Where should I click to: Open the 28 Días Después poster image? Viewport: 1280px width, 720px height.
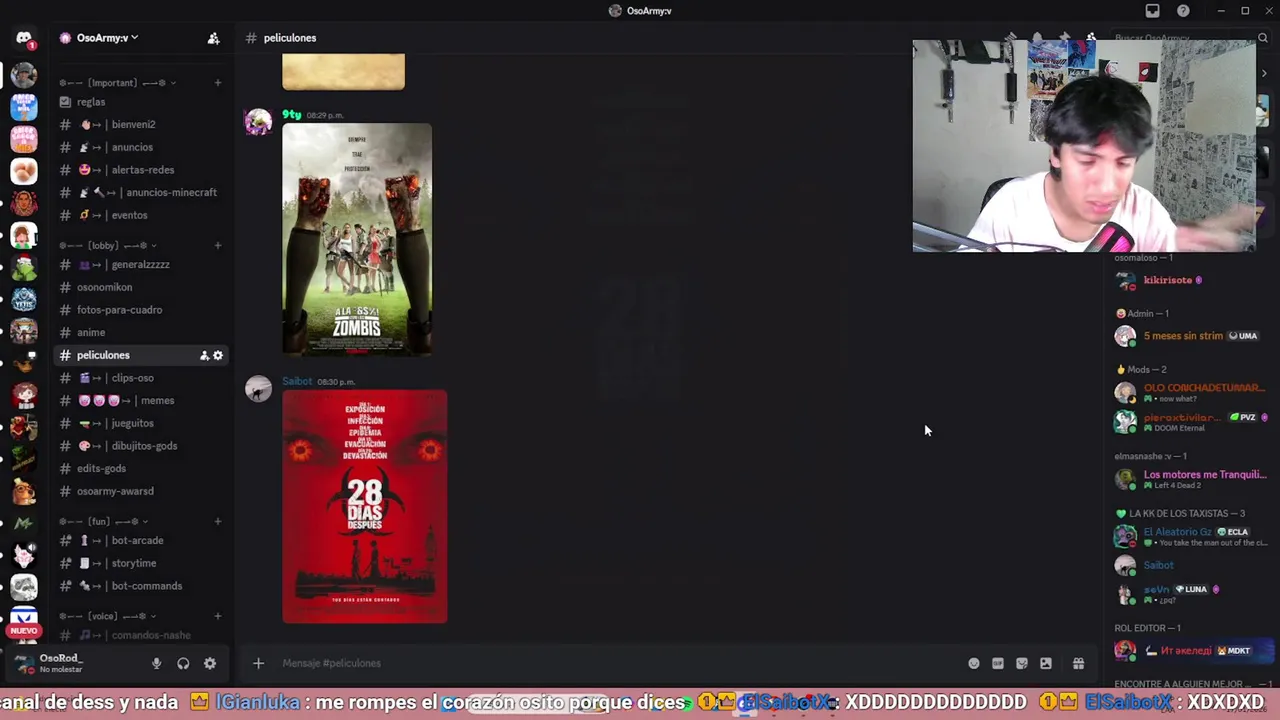coord(365,506)
